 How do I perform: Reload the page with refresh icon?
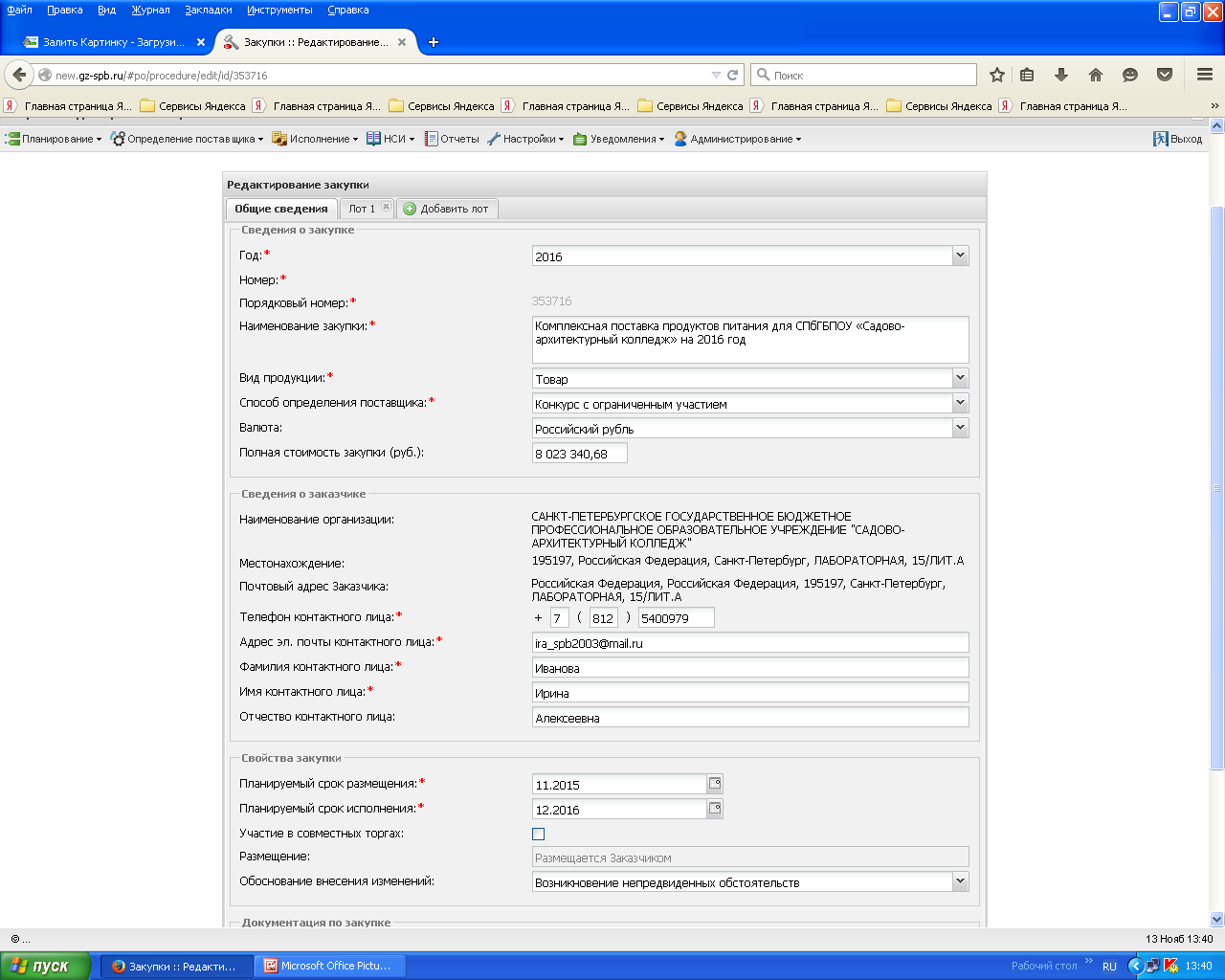733,75
